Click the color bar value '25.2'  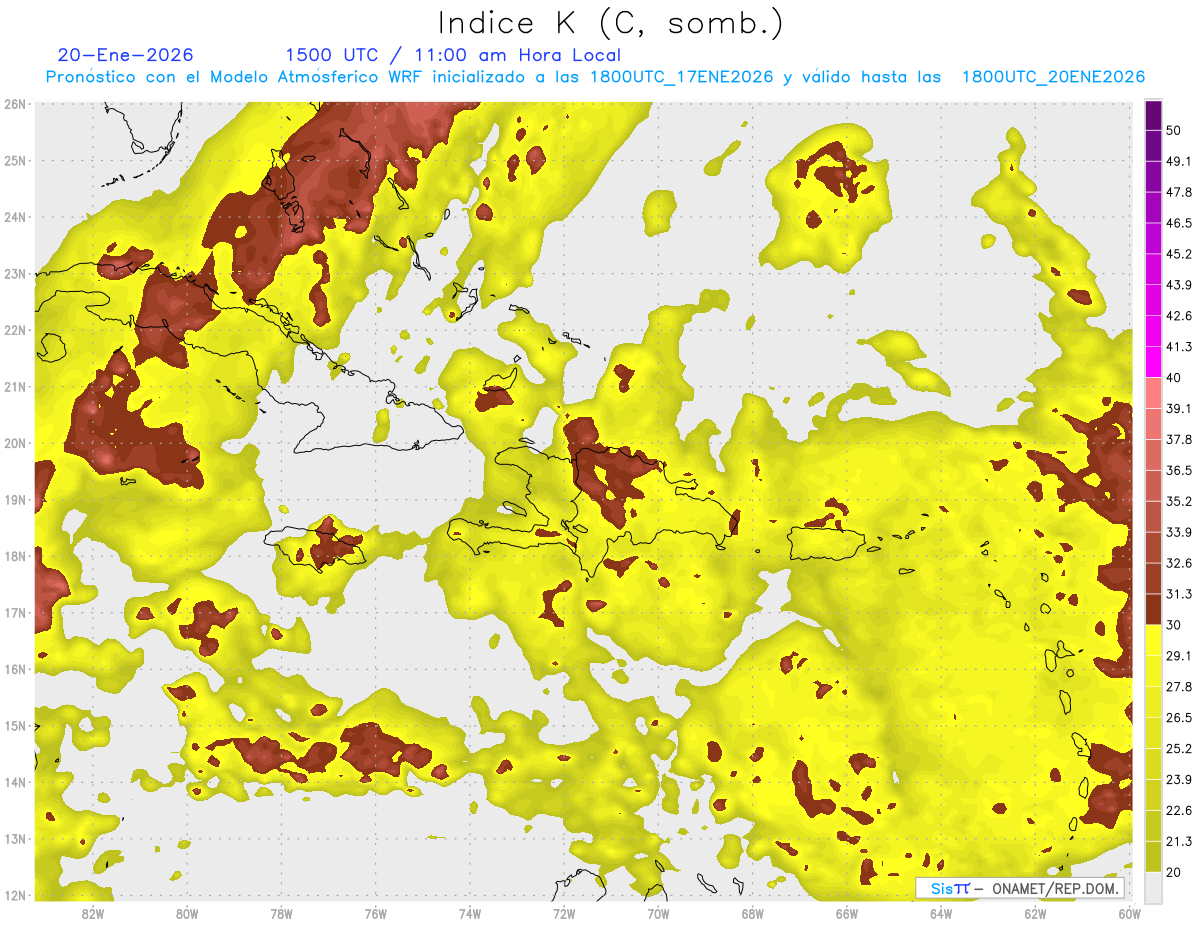(1179, 748)
